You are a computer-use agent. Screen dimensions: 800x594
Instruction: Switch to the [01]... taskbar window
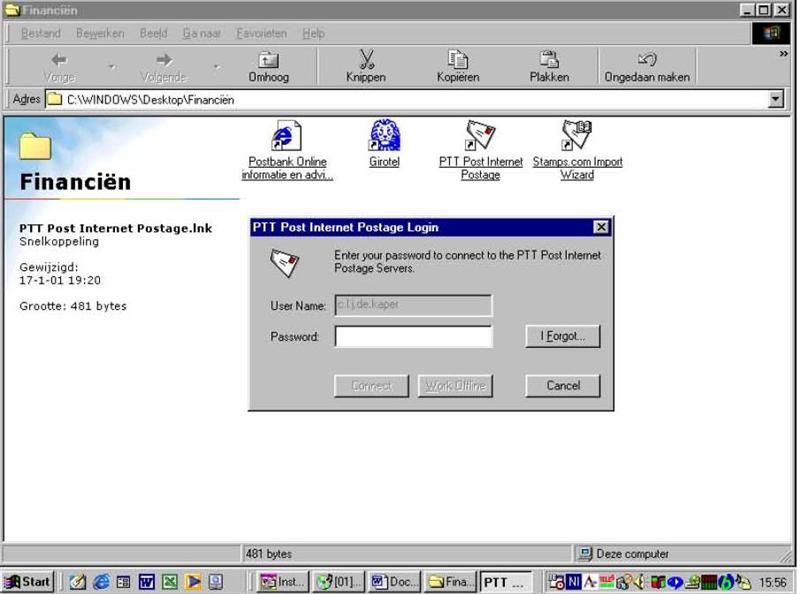click(x=338, y=582)
